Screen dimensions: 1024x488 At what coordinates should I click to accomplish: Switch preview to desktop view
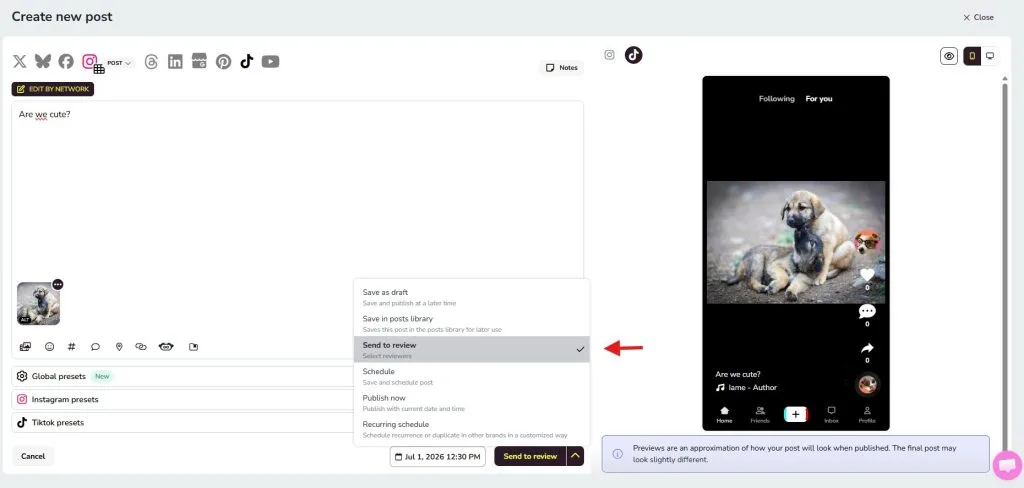tap(989, 56)
